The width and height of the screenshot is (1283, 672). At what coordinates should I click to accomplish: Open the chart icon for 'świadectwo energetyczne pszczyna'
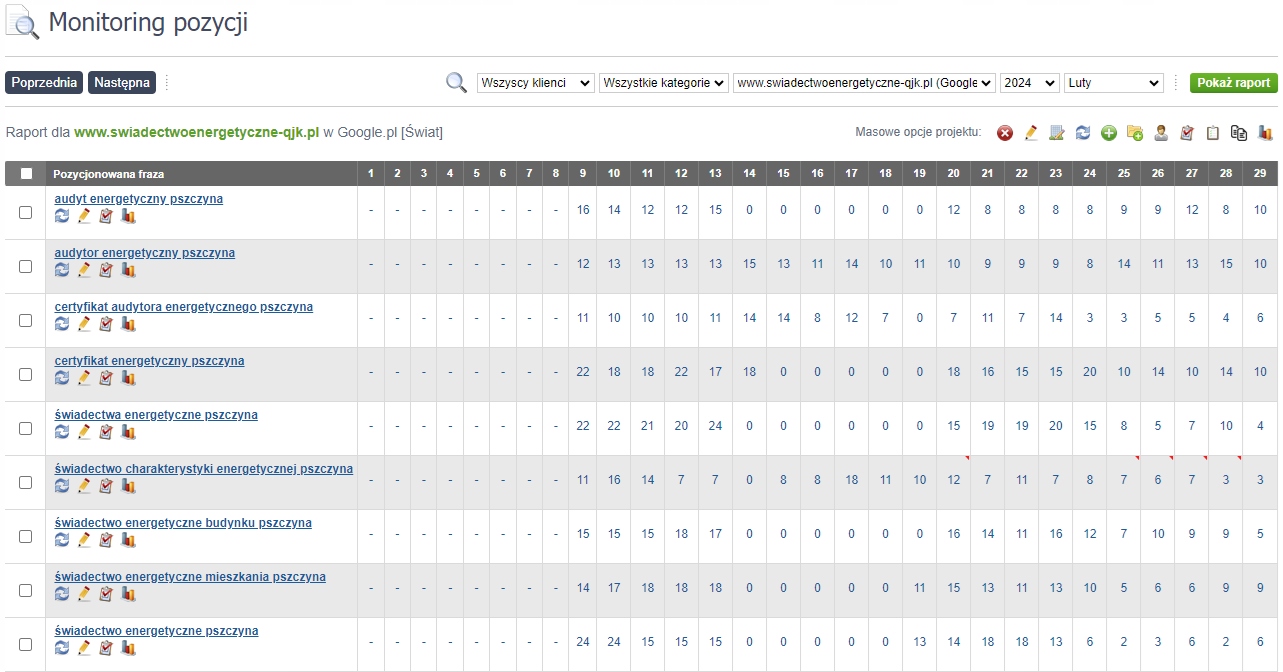tap(128, 648)
